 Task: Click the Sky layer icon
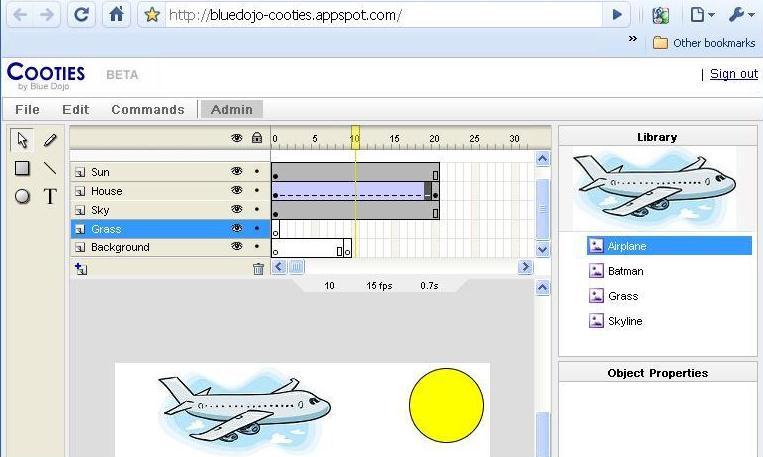tap(80, 210)
